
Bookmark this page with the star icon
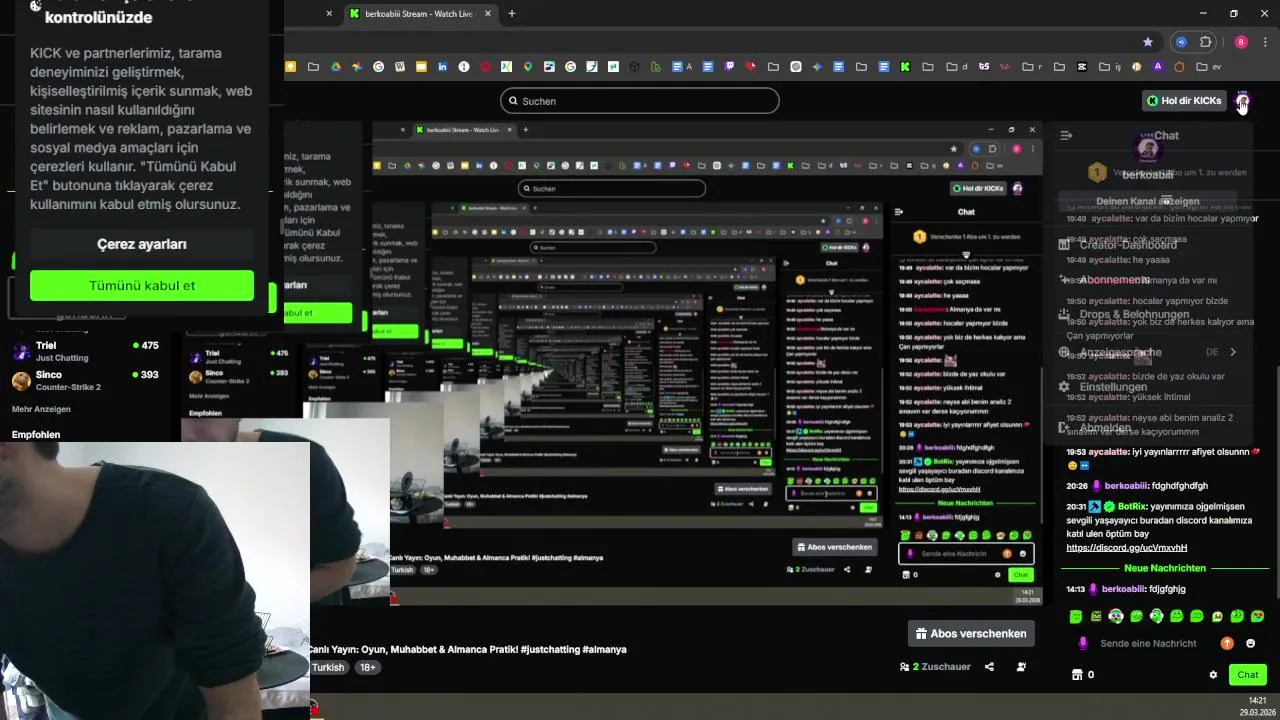[x=1148, y=42]
